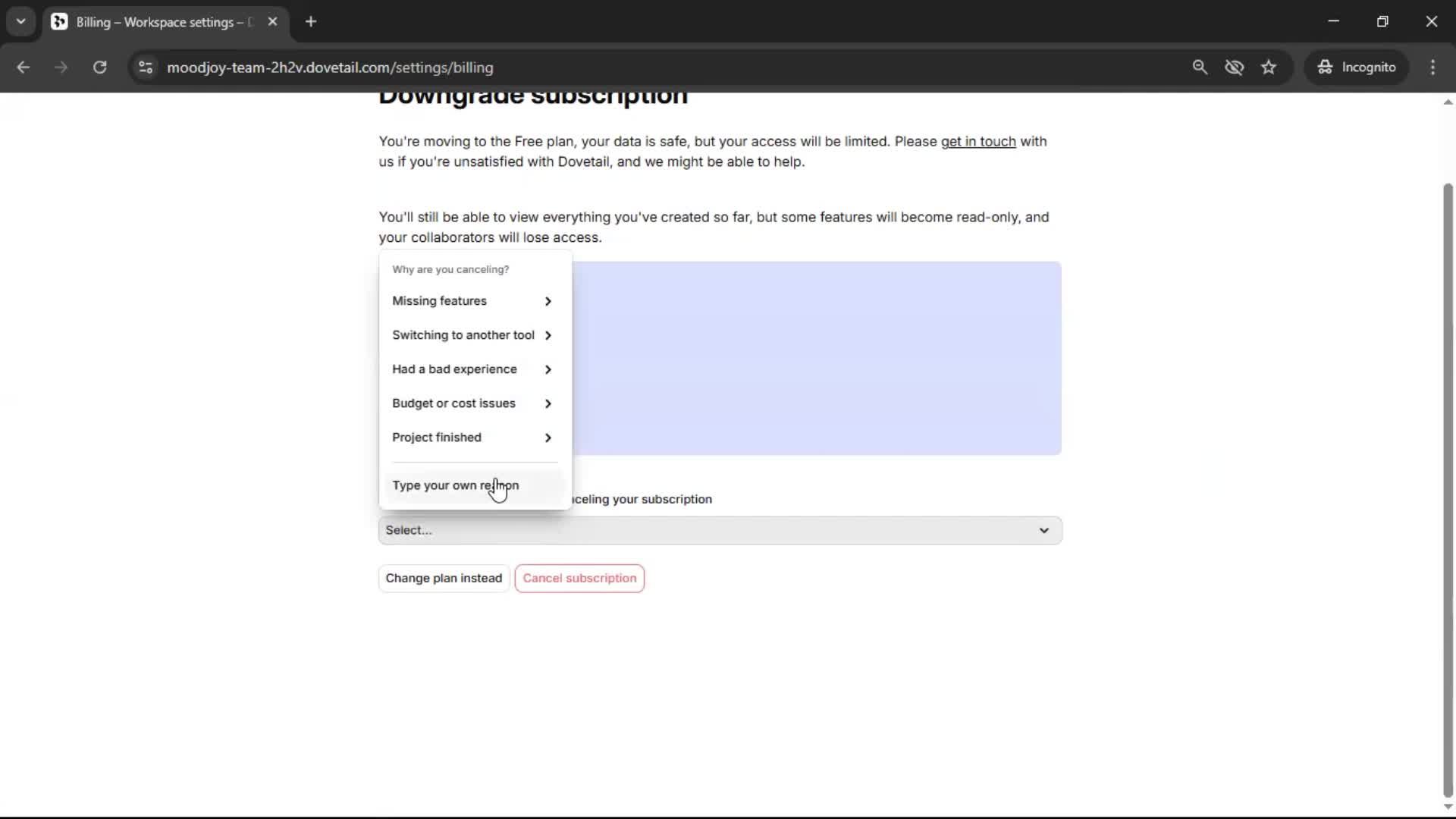Screen dimensions: 1456x819
Task: Select Type your own reason
Action: [x=455, y=485]
